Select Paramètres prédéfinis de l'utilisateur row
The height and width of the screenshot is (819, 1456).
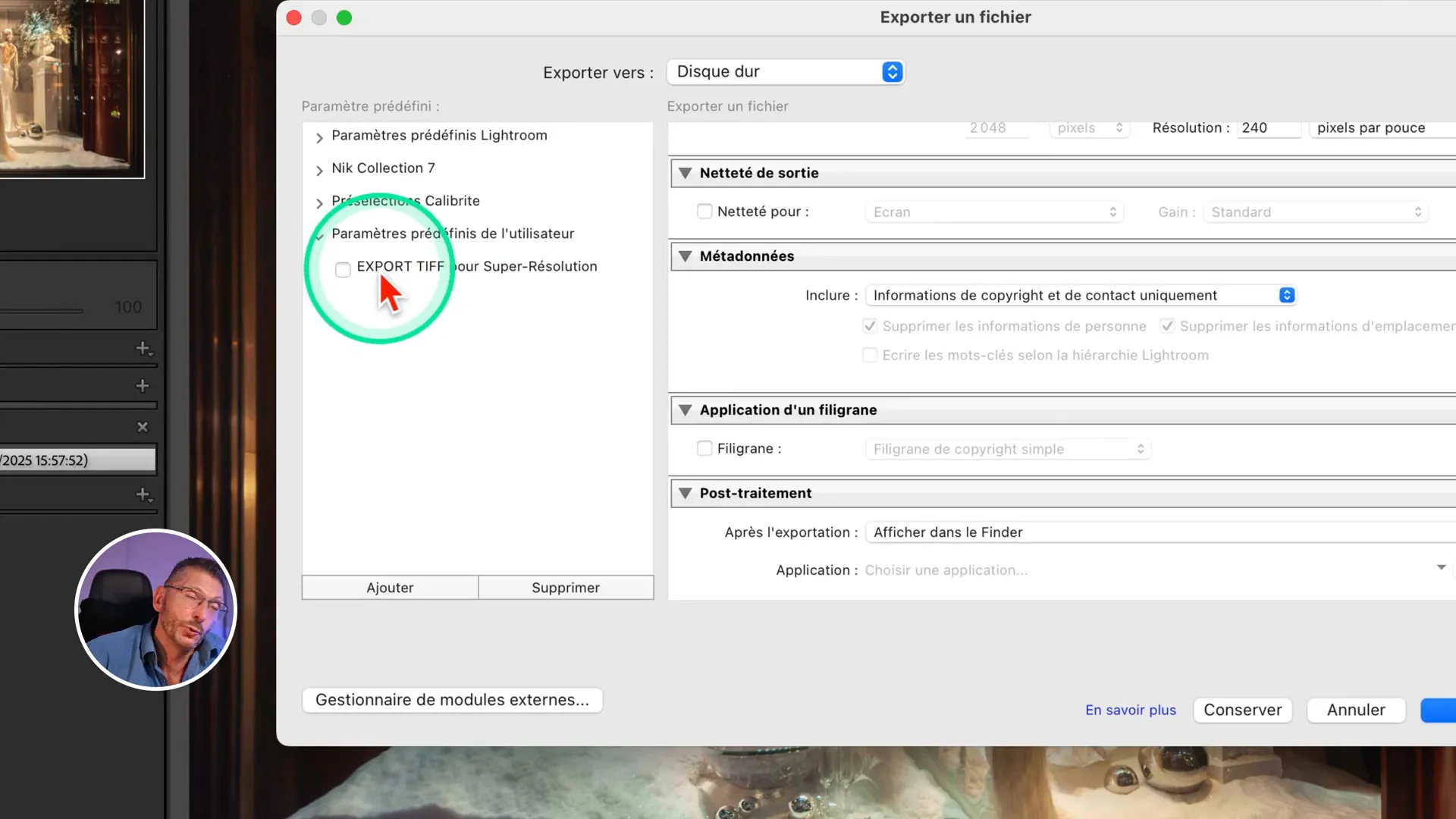point(453,234)
